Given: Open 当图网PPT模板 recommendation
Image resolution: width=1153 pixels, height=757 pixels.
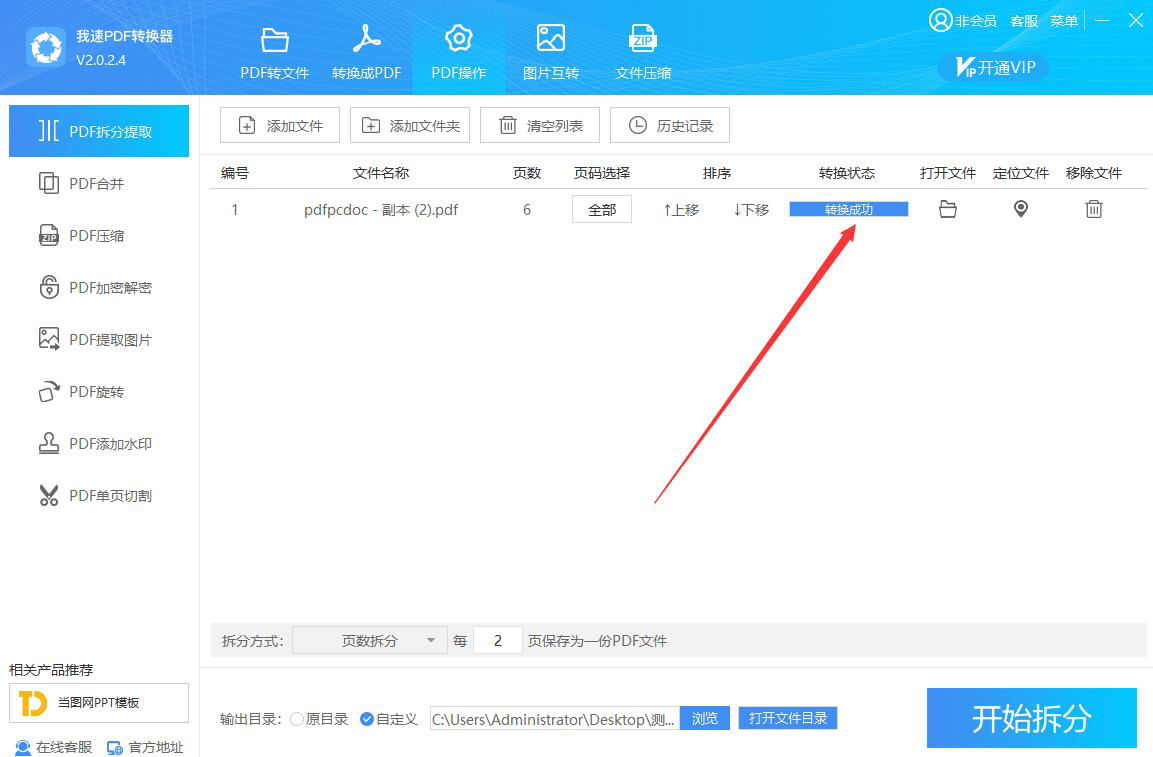Looking at the screenshot, I should [x=99, y=703].
